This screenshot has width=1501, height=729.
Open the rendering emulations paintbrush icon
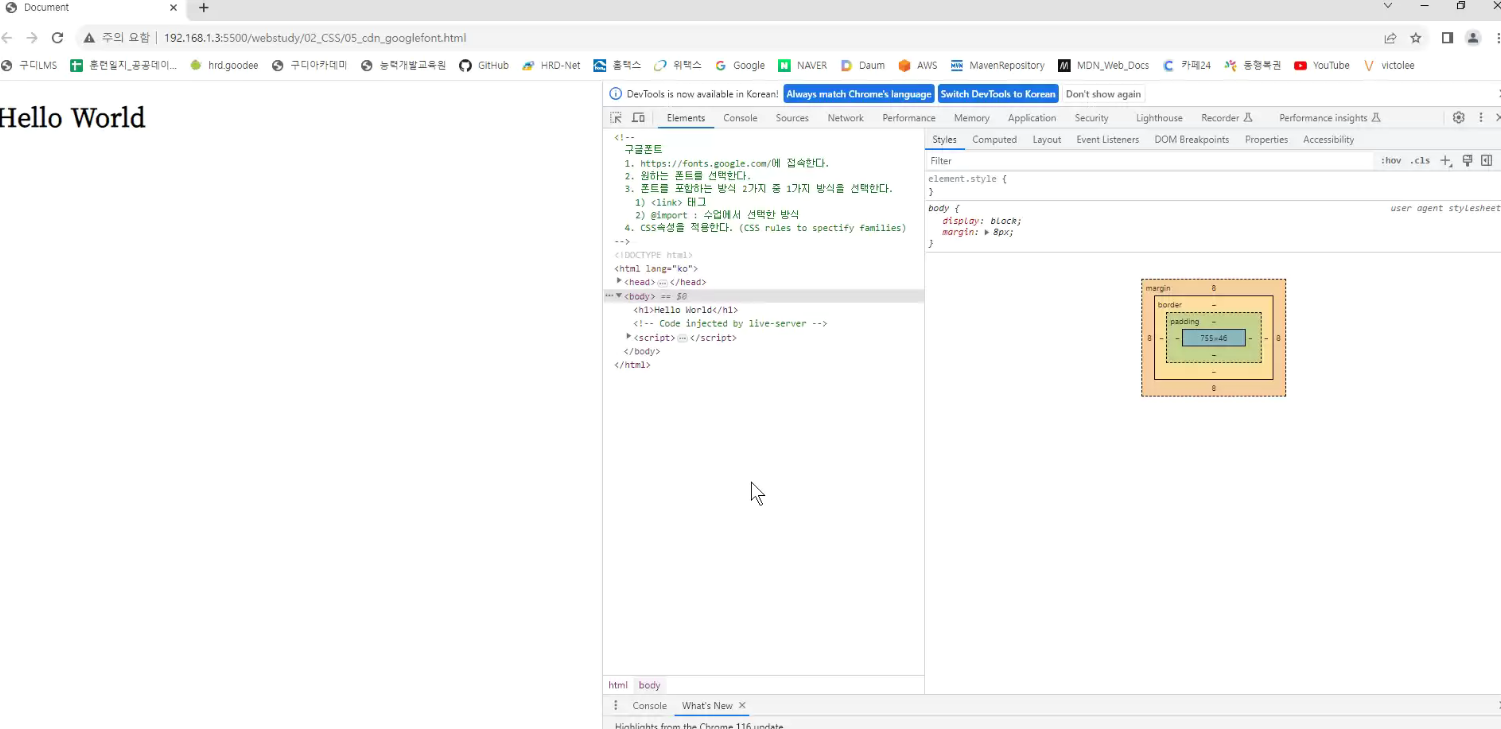pyautogui.click(x=1467, y=161)
